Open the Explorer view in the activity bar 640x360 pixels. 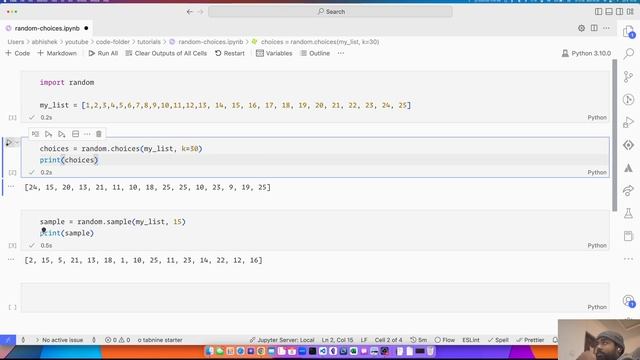629,31
